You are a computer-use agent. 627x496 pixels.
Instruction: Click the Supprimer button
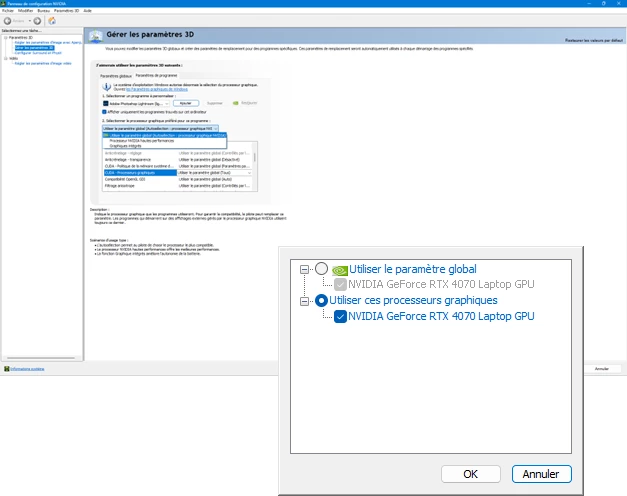215,103
